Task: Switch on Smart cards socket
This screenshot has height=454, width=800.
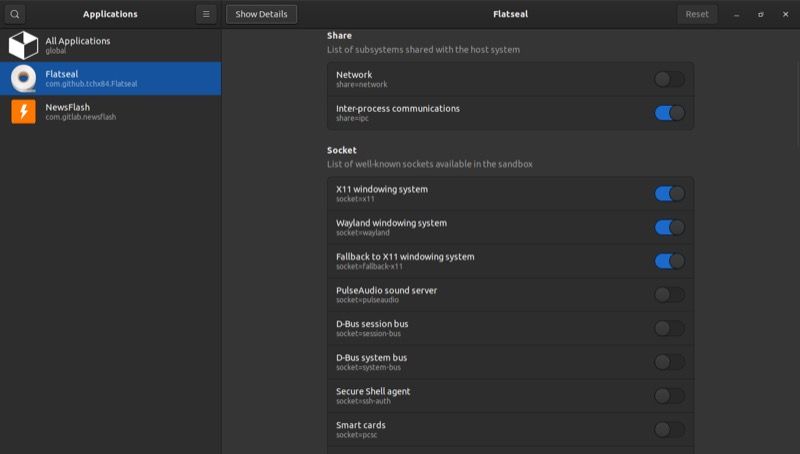Action: pyautogui.click(x=669, y=429)
